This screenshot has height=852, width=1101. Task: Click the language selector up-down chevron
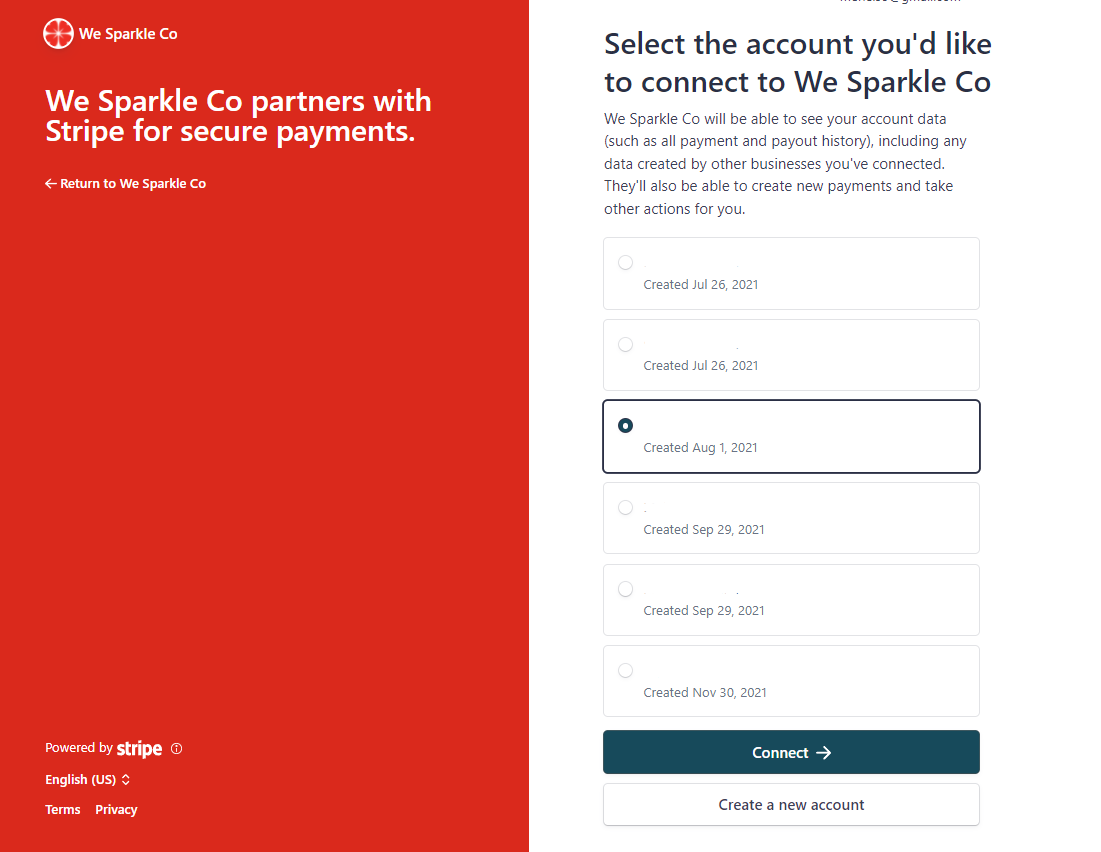(x=126, y=780)
